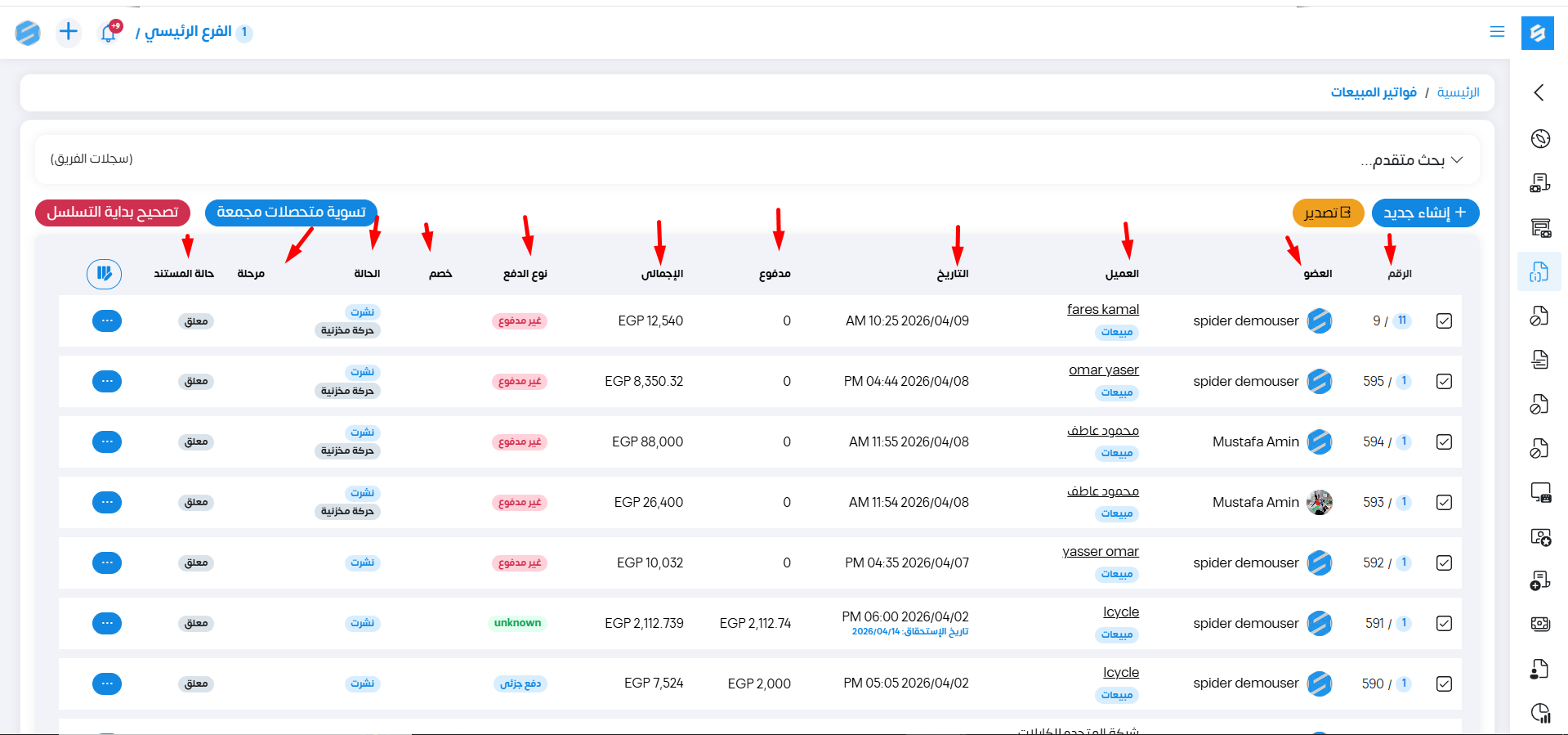Click the التاريخ column header

953,274
